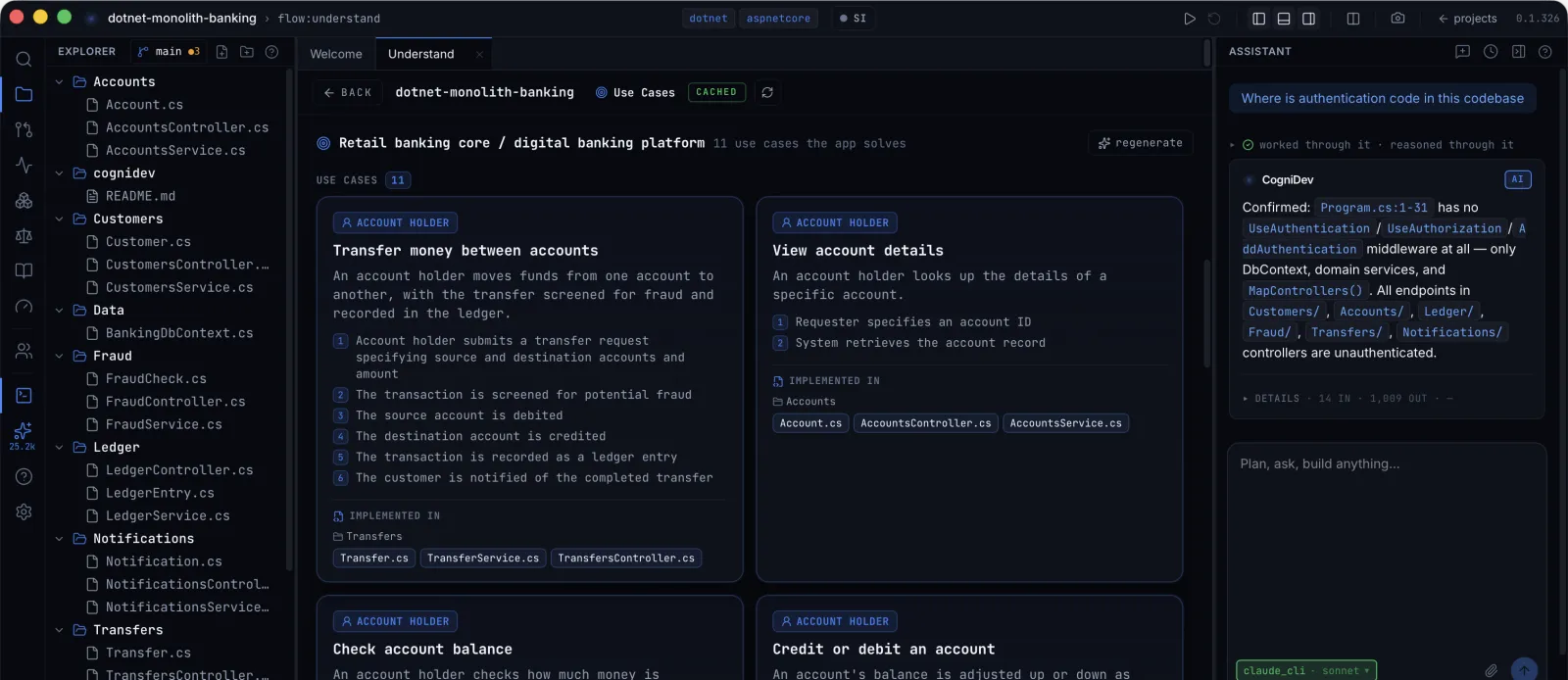Screen dimensions: 1568x680
Task: Click the Explorer header help icon
Action: pos(271,52)
